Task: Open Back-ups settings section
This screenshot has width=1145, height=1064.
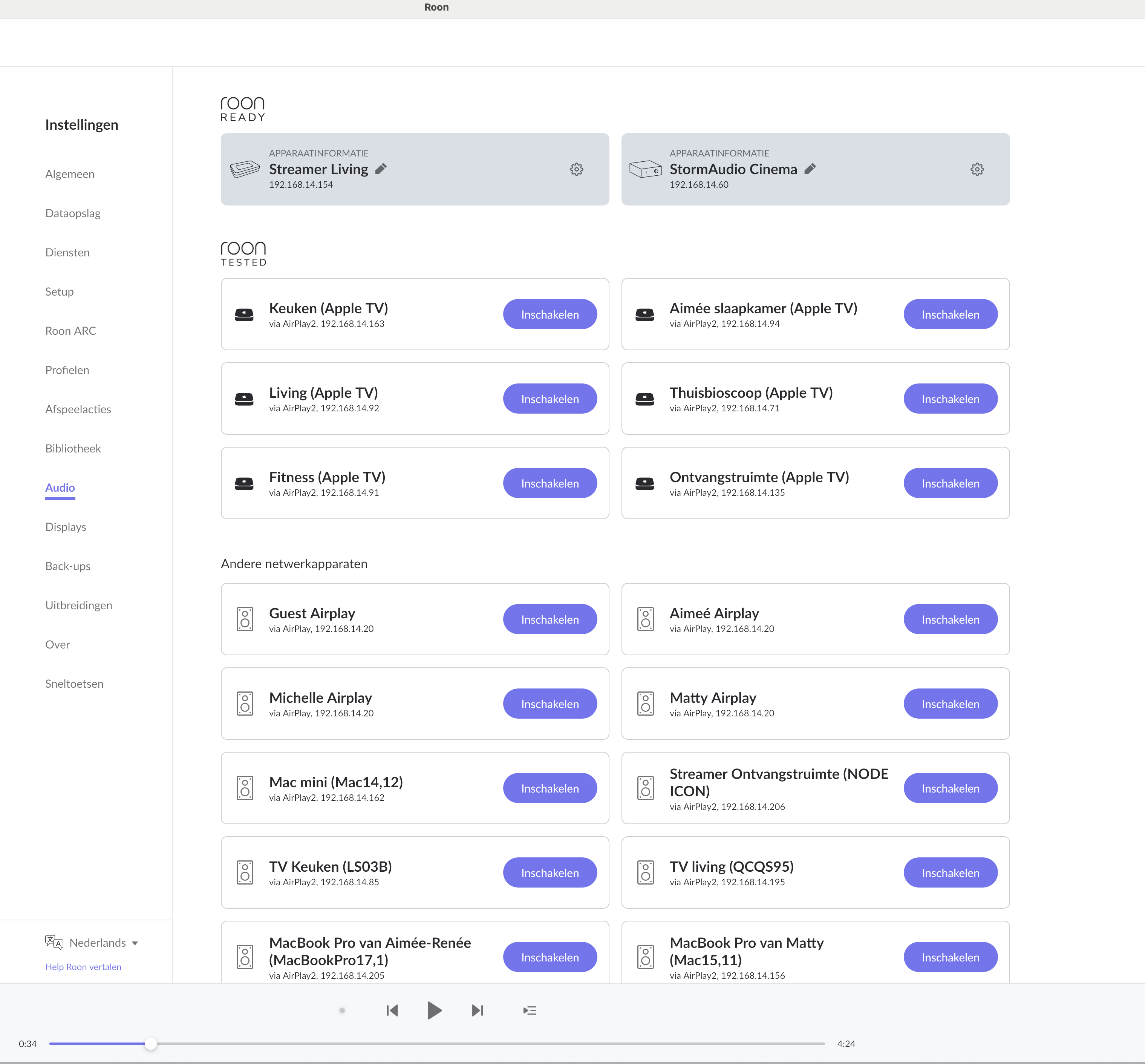Action: (x=68, y=566)
